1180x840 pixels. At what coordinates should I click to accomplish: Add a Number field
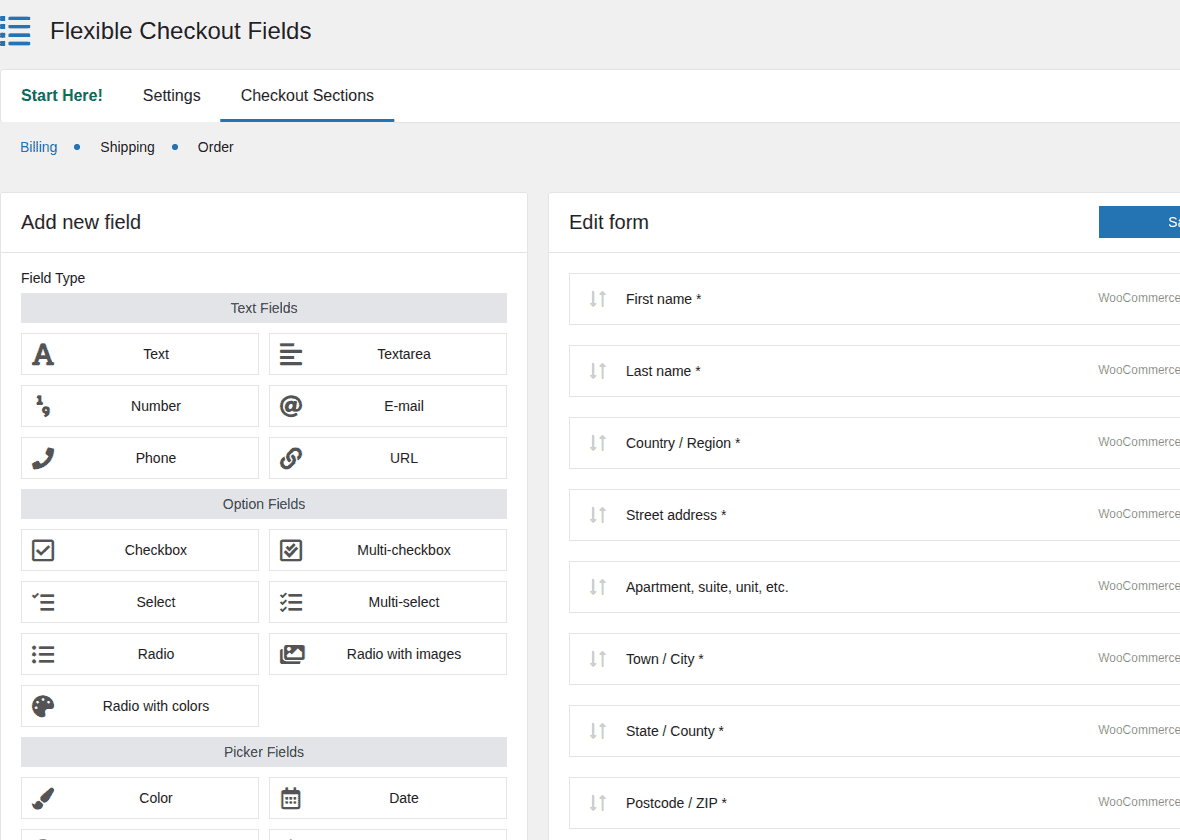140,406
